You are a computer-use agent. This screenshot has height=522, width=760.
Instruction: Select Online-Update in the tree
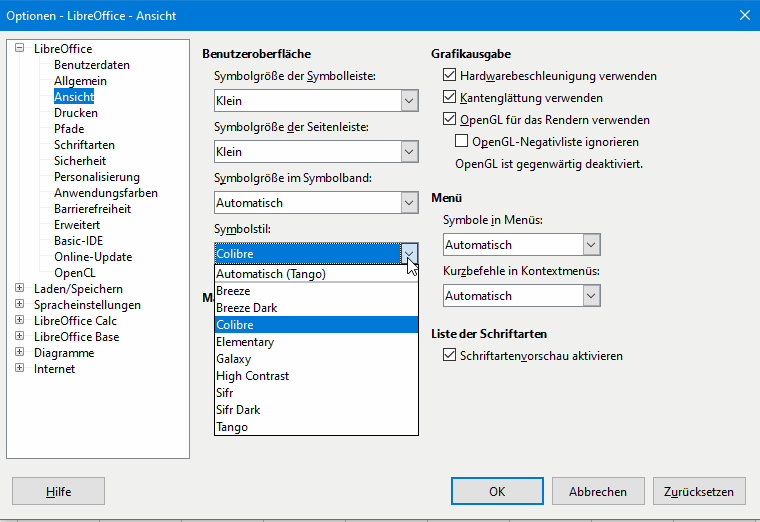93,257
